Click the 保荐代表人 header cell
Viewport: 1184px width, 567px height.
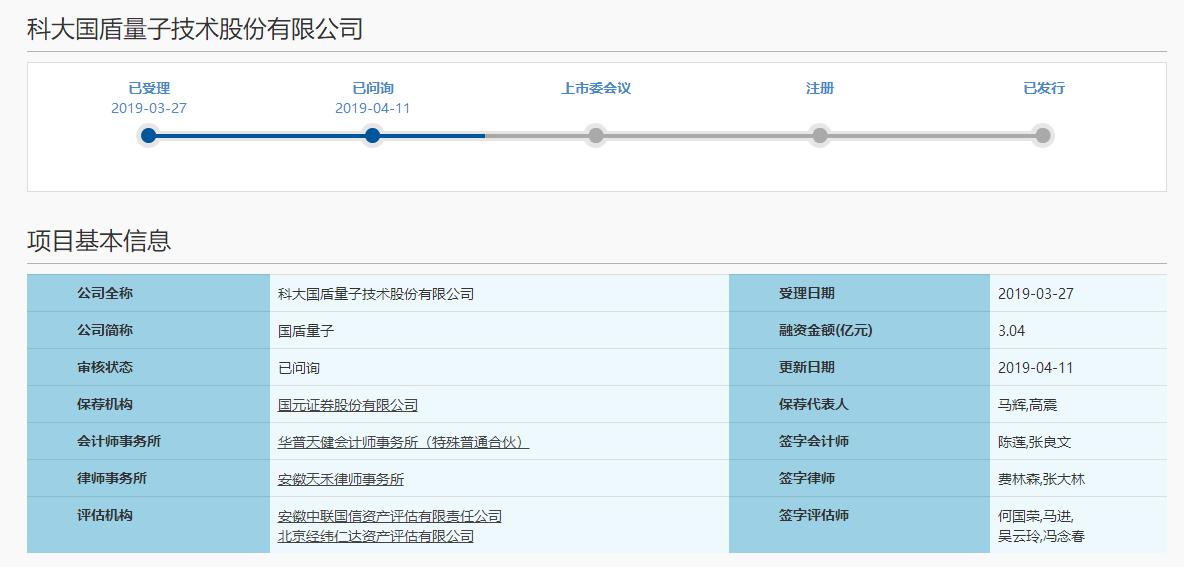click(859, 404)
